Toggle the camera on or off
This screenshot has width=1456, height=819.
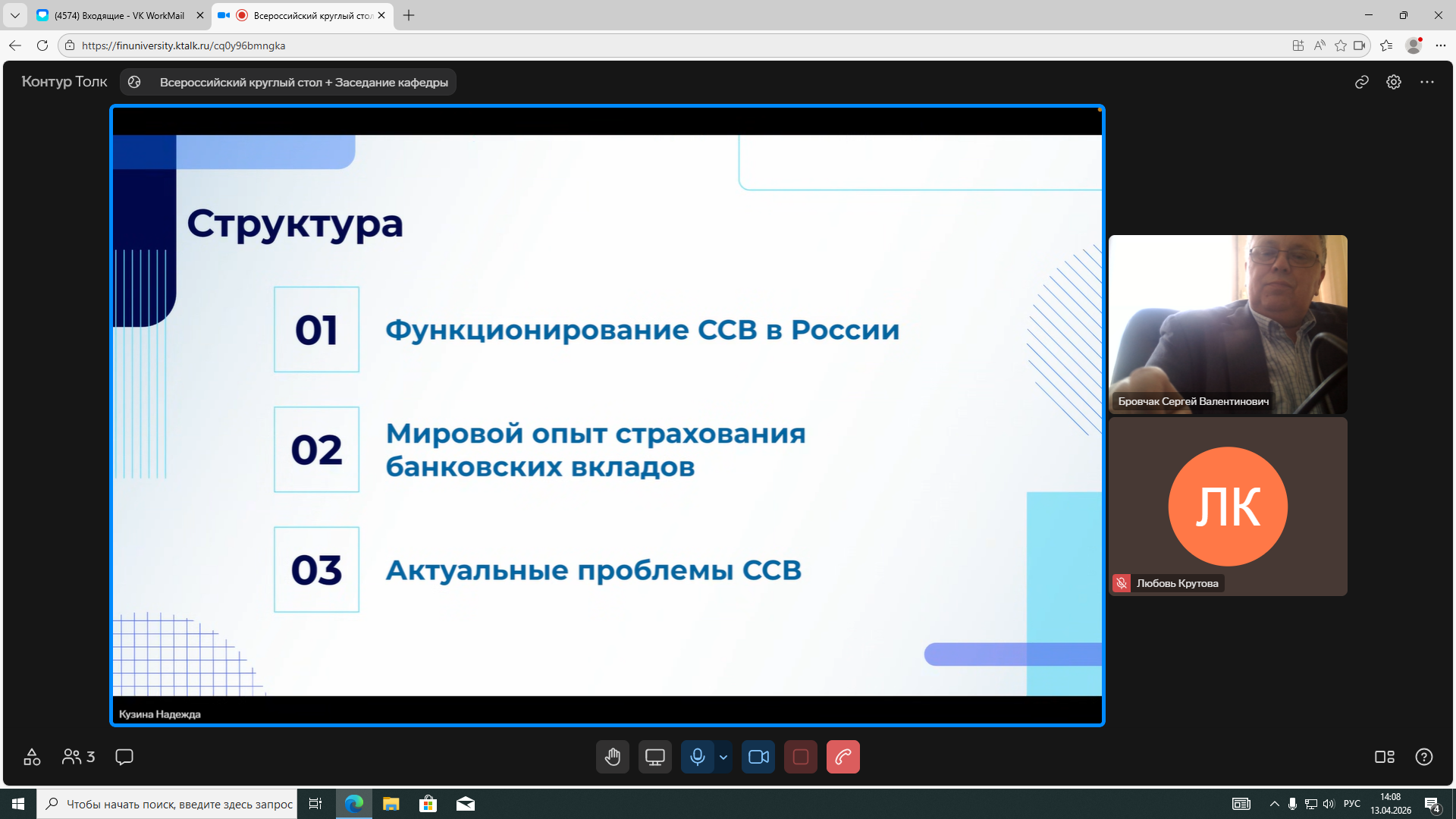click(758, 757)
